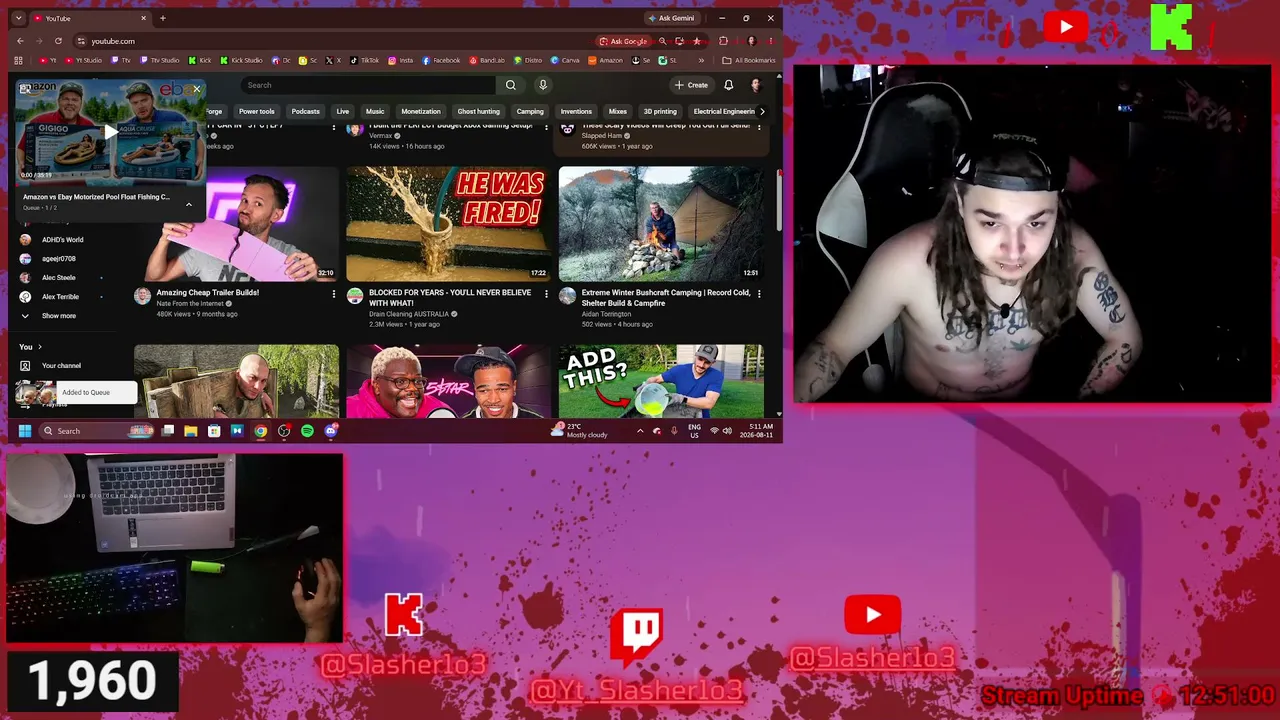The image size is (1280, 720).
Task: Open the Amazon bookmark
Action: (605, 60)
